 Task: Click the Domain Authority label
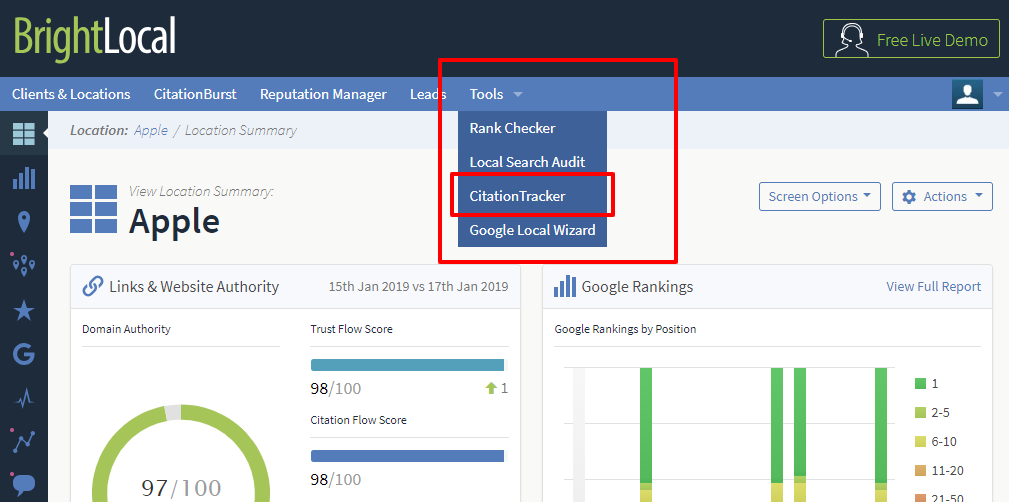126,329
